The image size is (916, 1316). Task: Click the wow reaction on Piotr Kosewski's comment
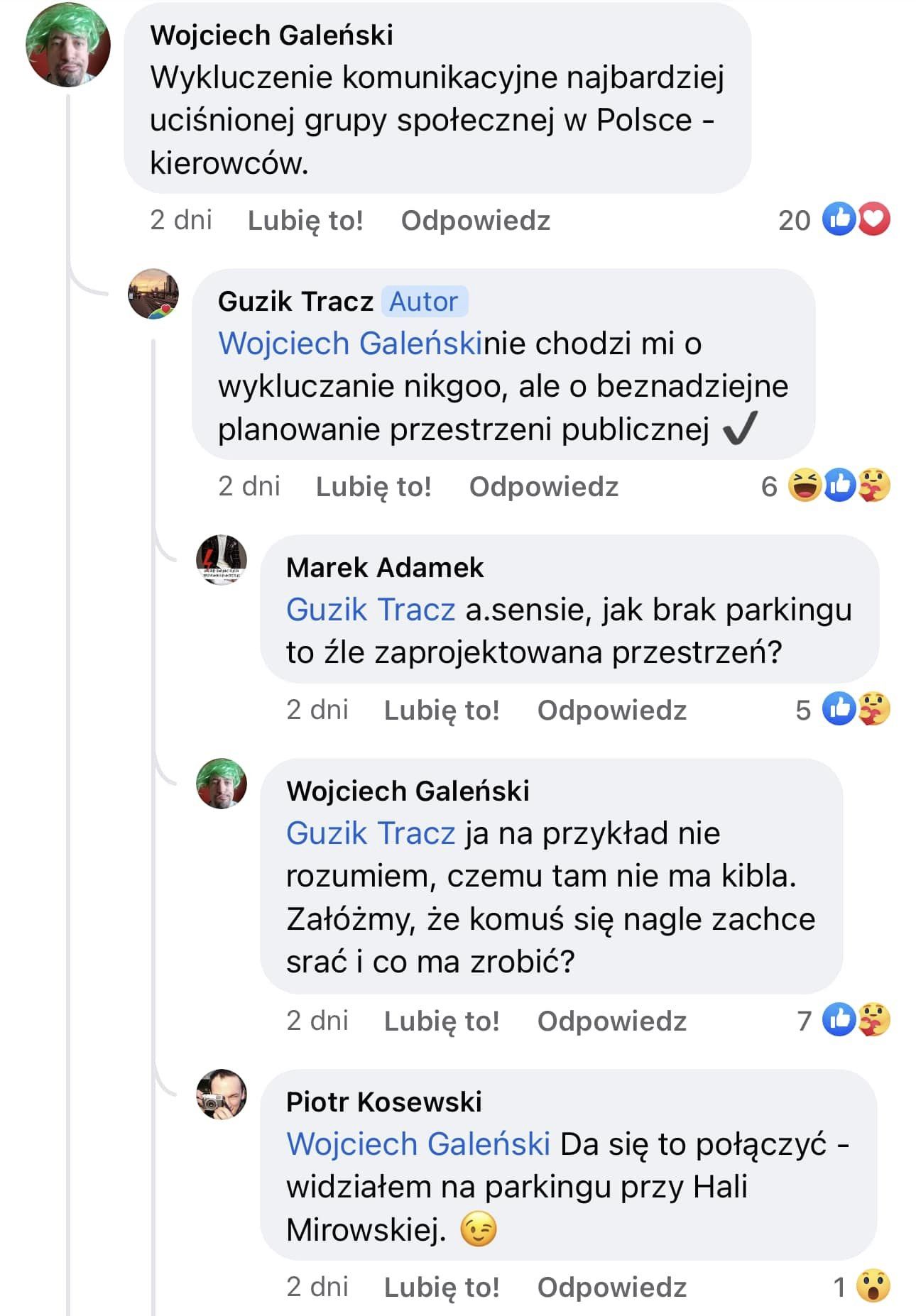[873, 1286]
